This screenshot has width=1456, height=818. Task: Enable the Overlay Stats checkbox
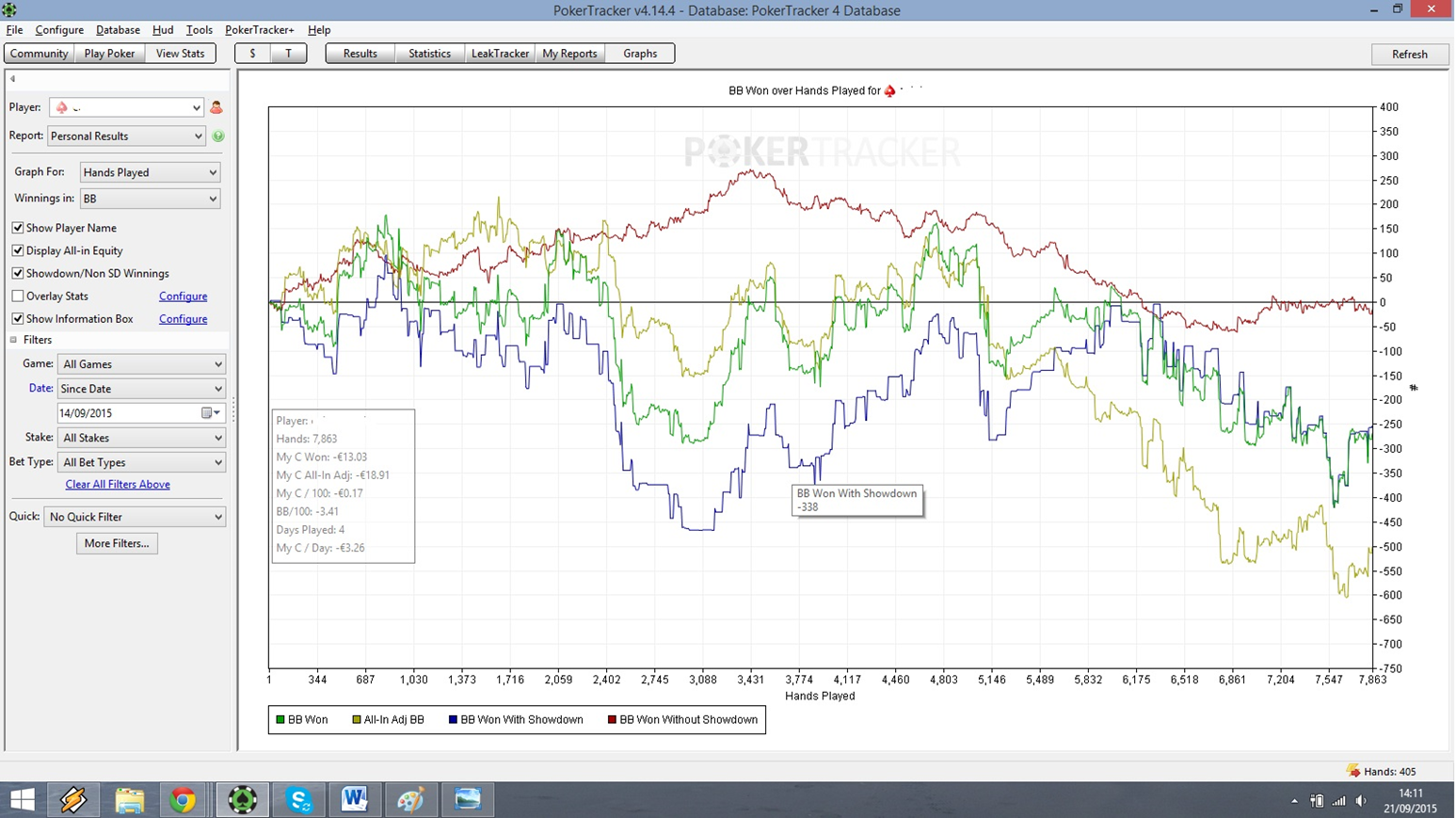pos(18,296)
